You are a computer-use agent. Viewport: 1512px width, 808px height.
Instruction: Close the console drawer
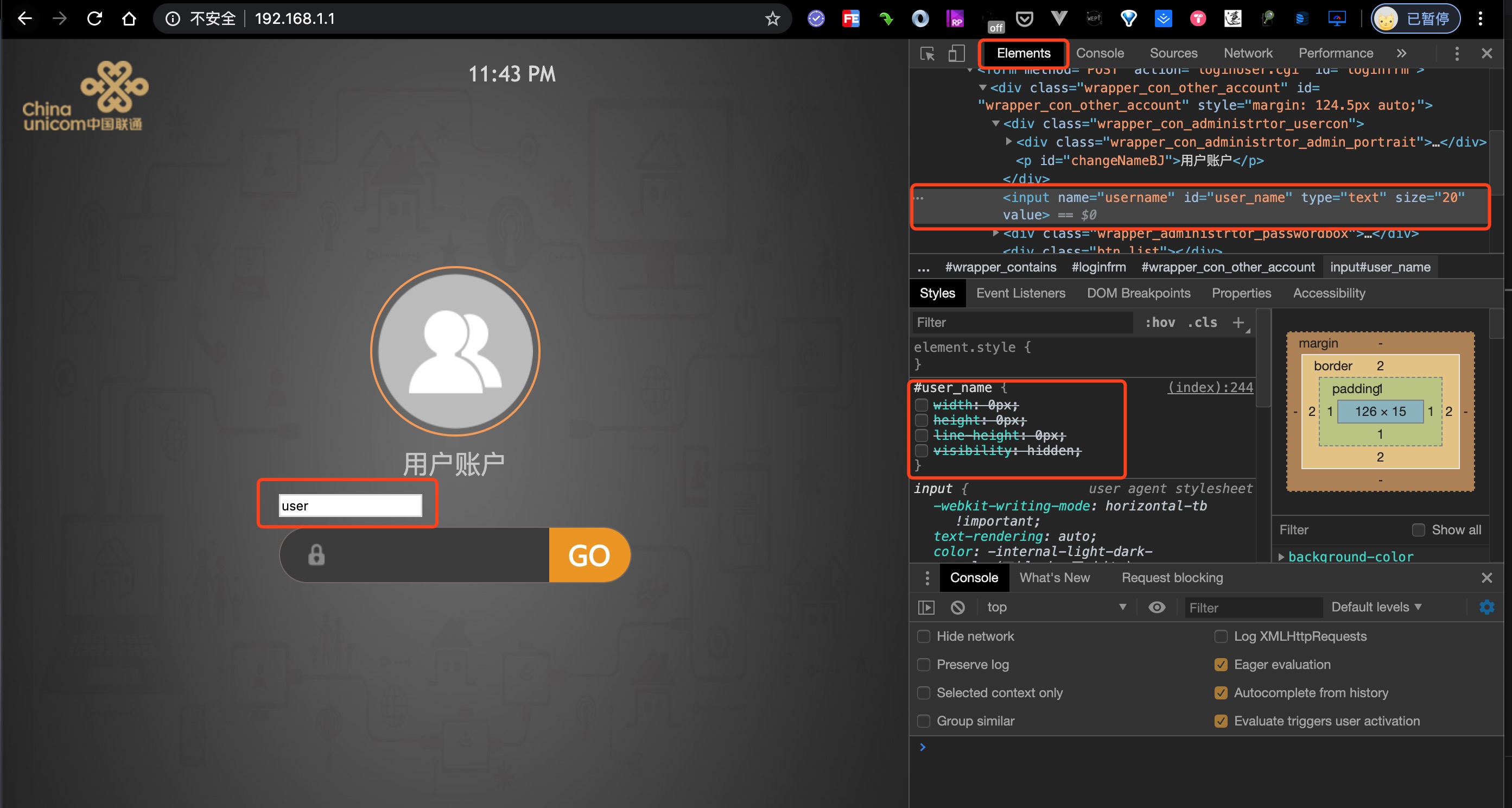click(1486, 578)
